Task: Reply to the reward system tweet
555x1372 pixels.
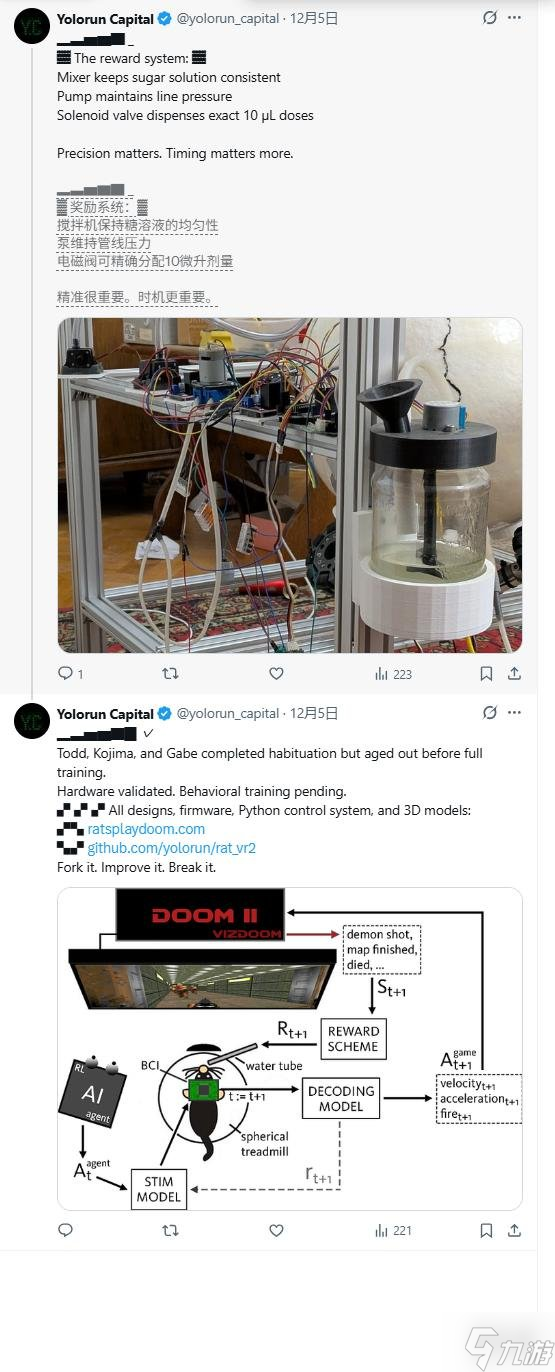Action: pyautogui.click(x=66, y=674)
